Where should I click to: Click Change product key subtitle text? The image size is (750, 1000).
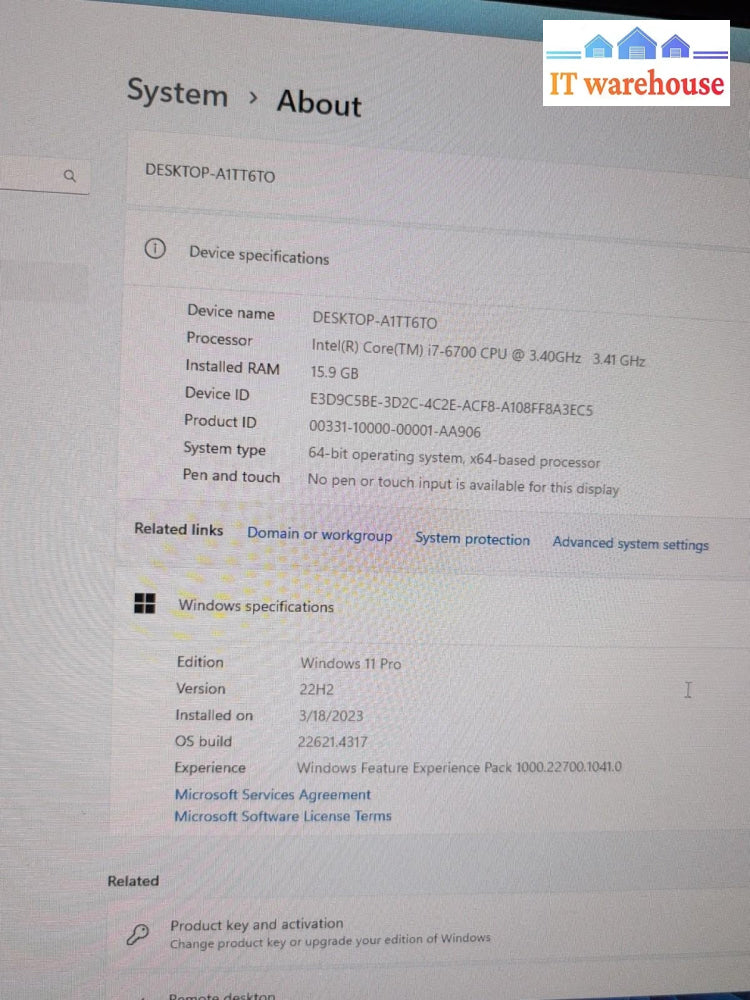point(330,941)
